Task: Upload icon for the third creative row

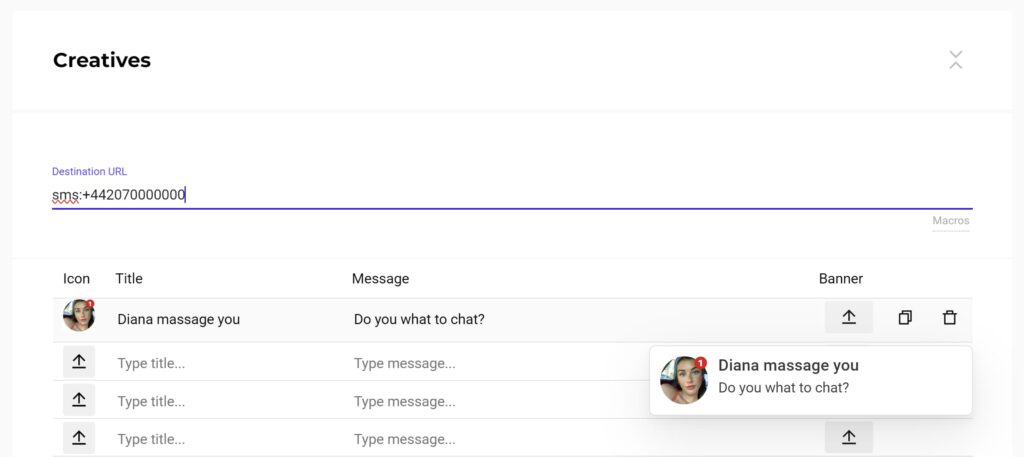Action: pyautogui.click(x=79, y=400)
